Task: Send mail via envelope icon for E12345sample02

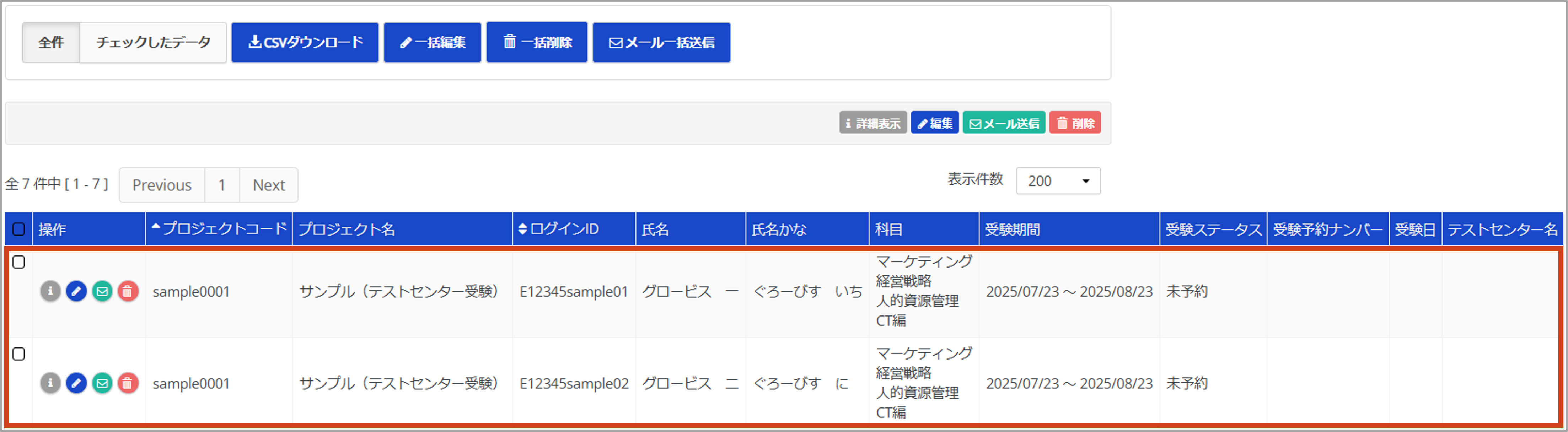Action: [x=102, y=383]
